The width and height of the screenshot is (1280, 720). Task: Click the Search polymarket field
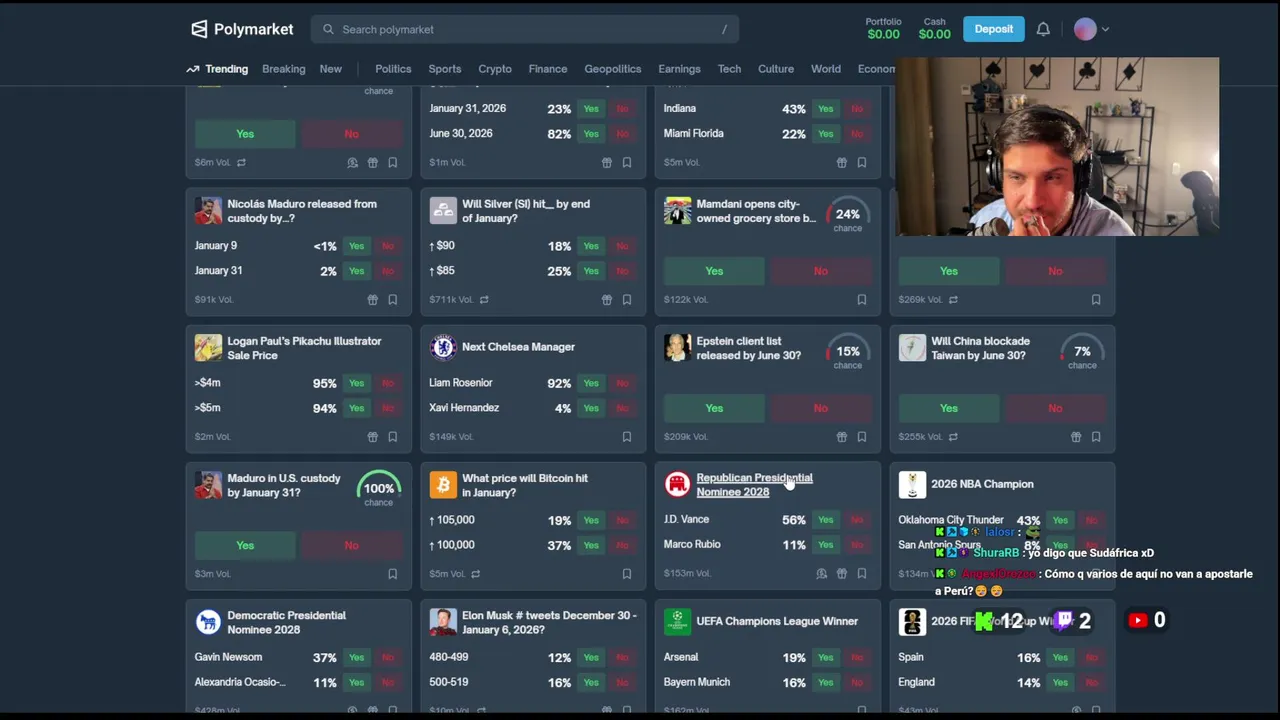click(525, 29)
